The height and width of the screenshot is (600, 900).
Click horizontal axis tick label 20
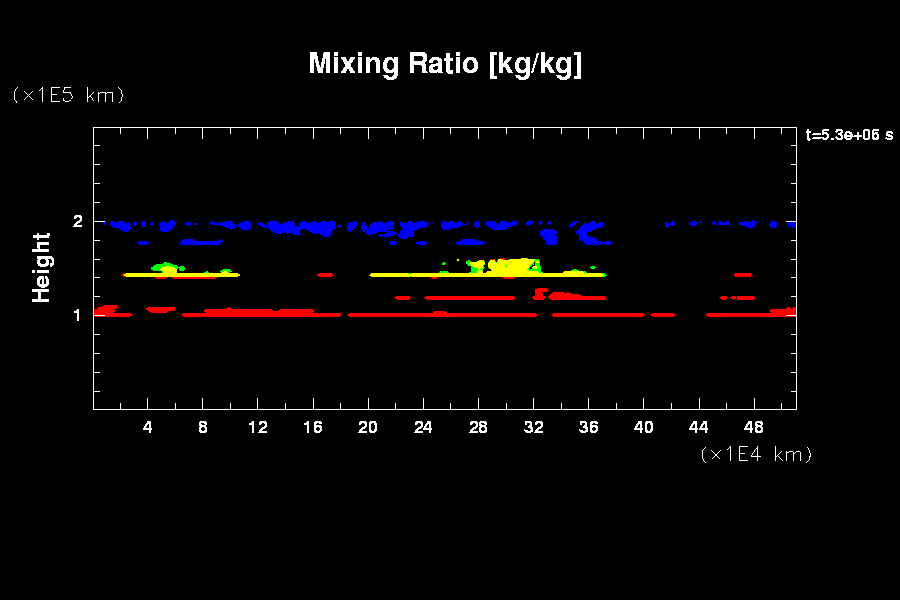pyautogui.click(x=368, y=427)
